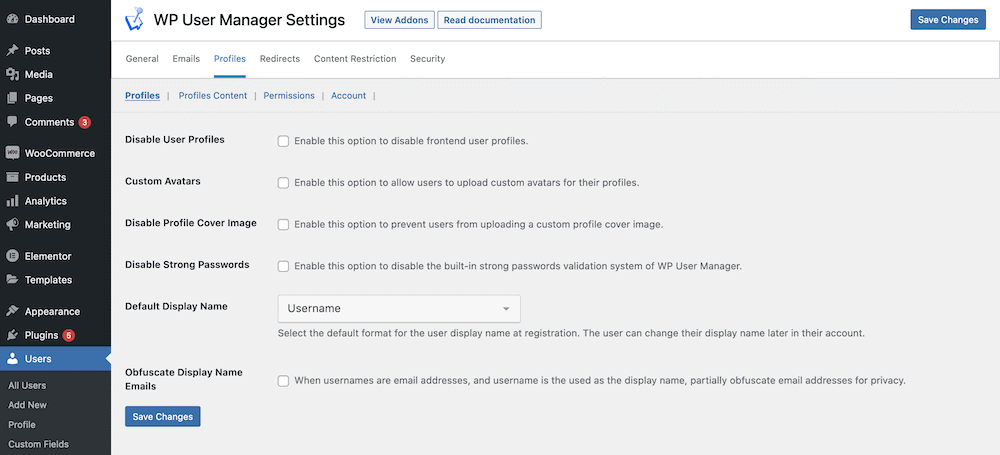This screenshot has height=455, width=1000.
Task: Click the Elementor circle icon
Action: point(12,256)
